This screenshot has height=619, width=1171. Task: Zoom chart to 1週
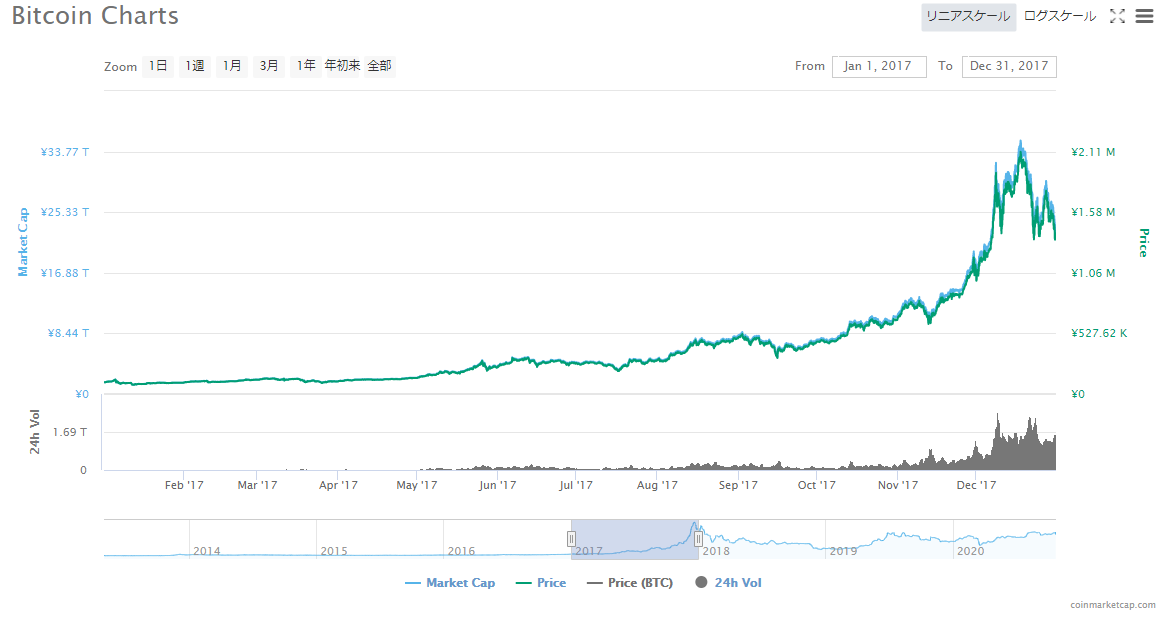(x=194, y=66)
